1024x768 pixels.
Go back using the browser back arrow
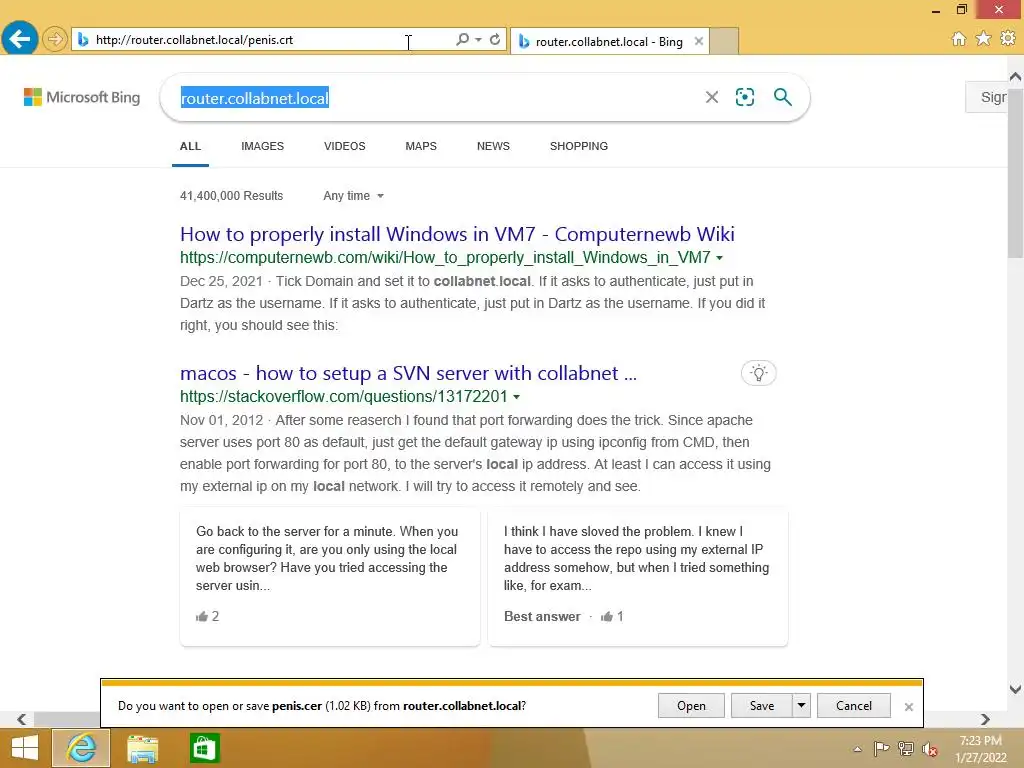(x=20, y=39)
